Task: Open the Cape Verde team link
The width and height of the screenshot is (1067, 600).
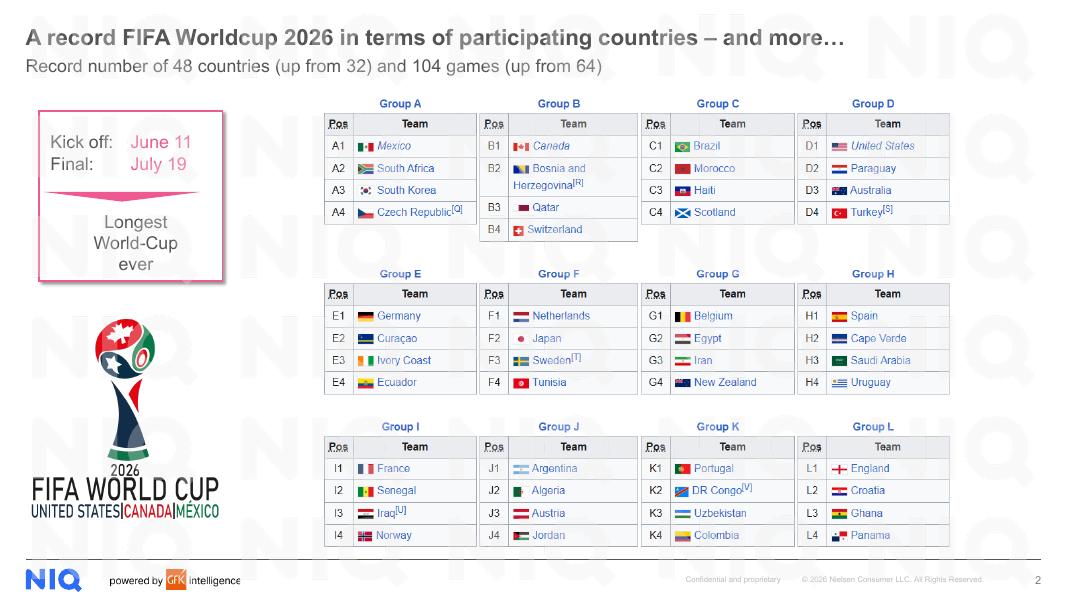Action: tap(878, 339)
